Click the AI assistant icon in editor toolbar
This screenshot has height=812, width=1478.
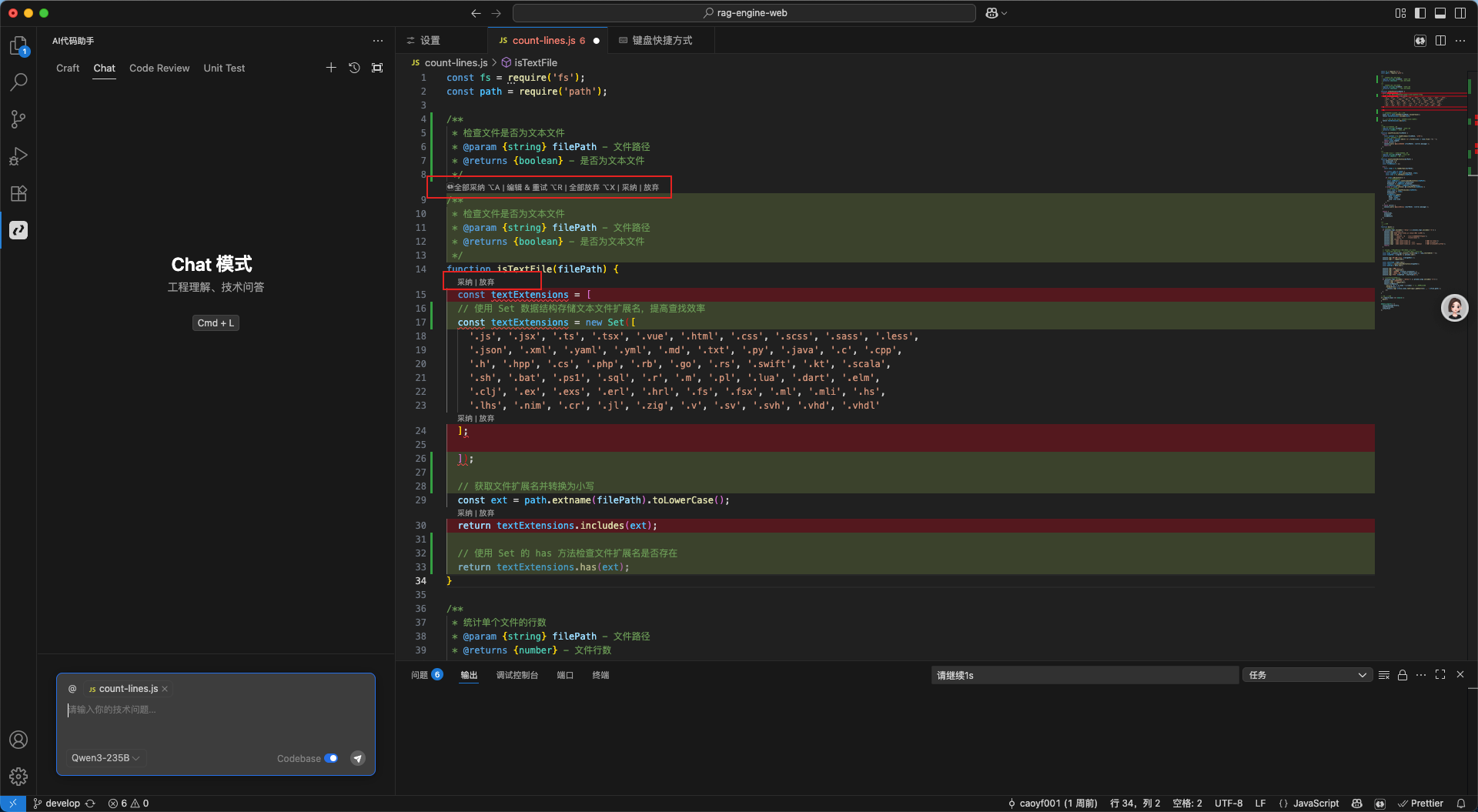click(1420, 41)
